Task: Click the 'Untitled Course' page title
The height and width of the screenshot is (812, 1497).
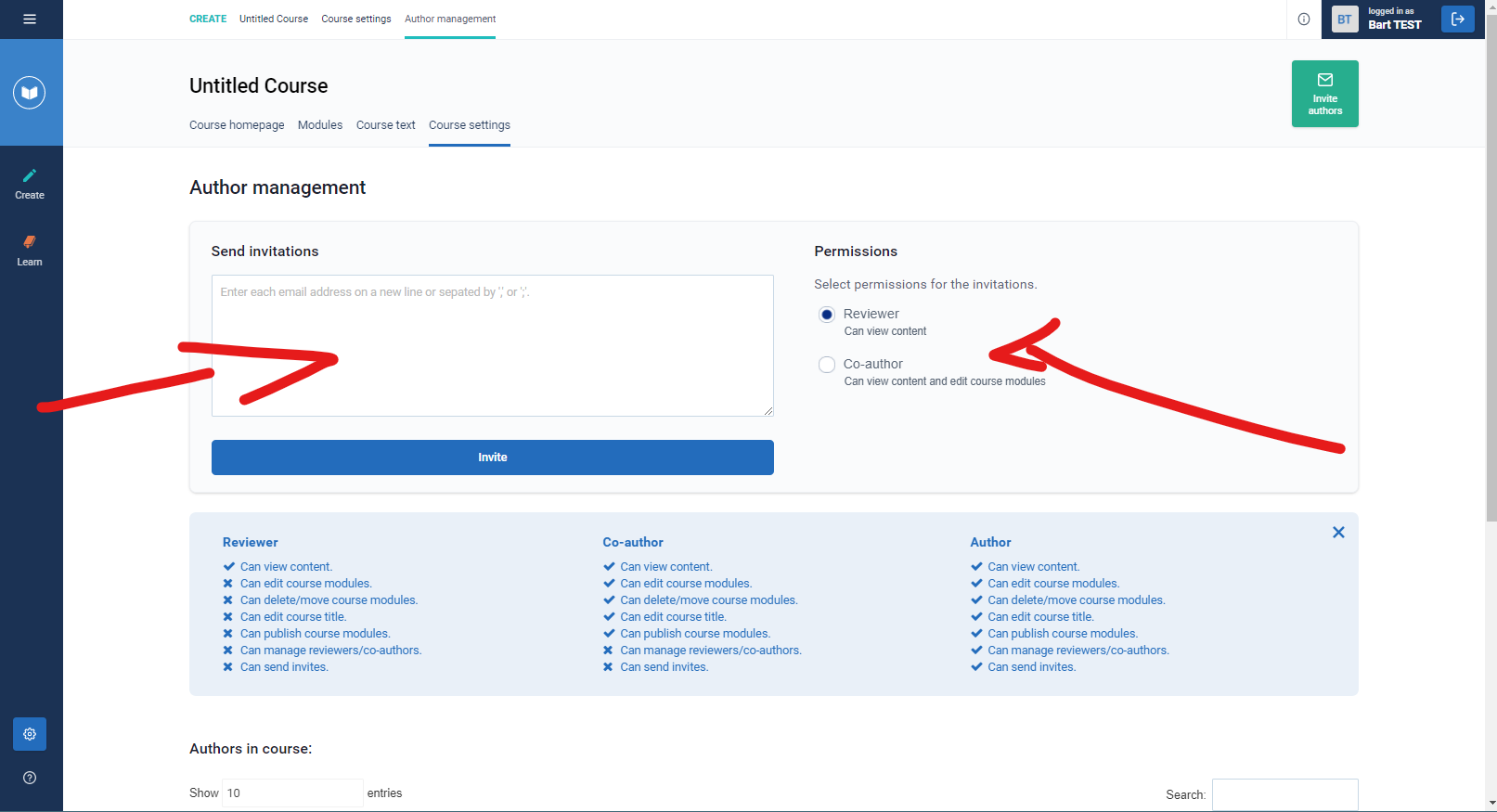Action: (259, 85)
